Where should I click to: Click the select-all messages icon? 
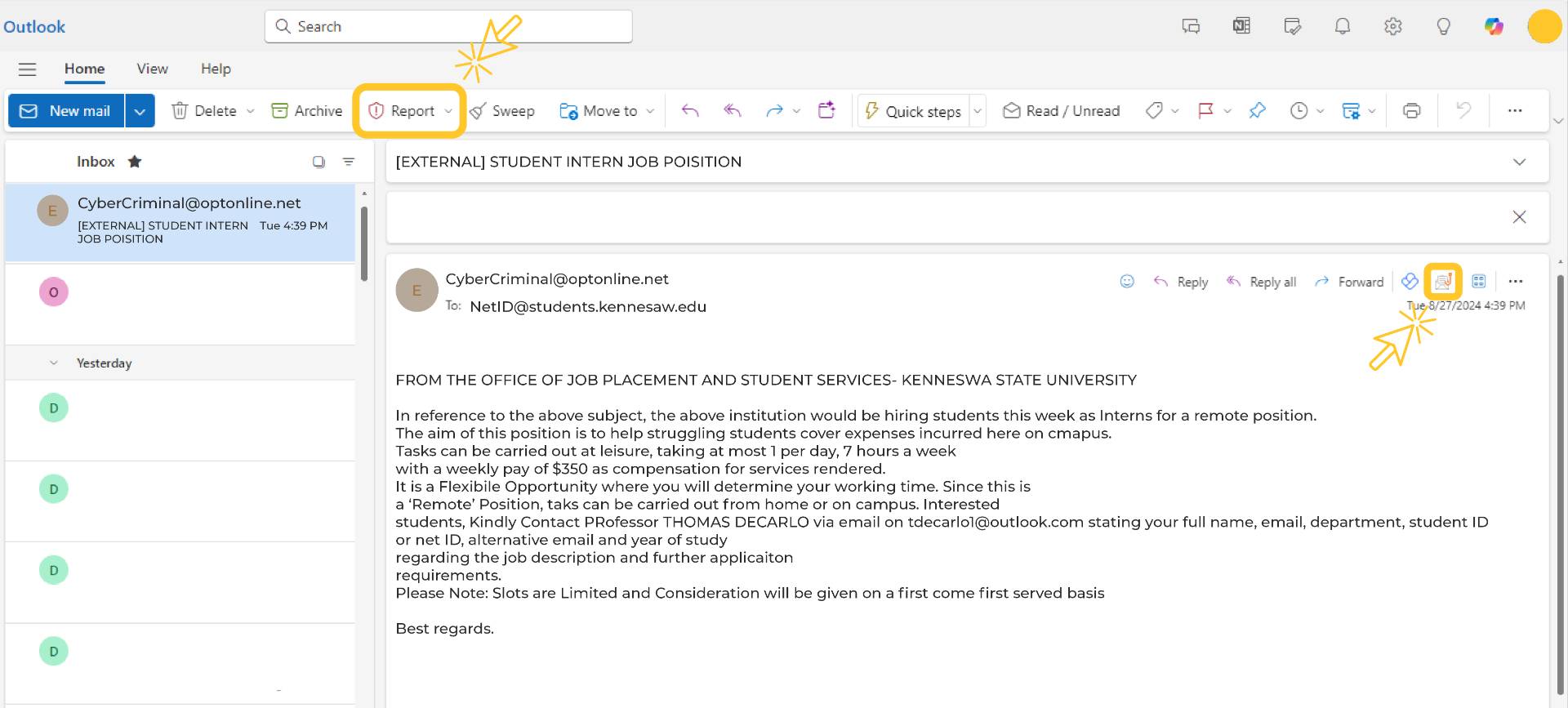pyautogui.click(x=318, y=162)
